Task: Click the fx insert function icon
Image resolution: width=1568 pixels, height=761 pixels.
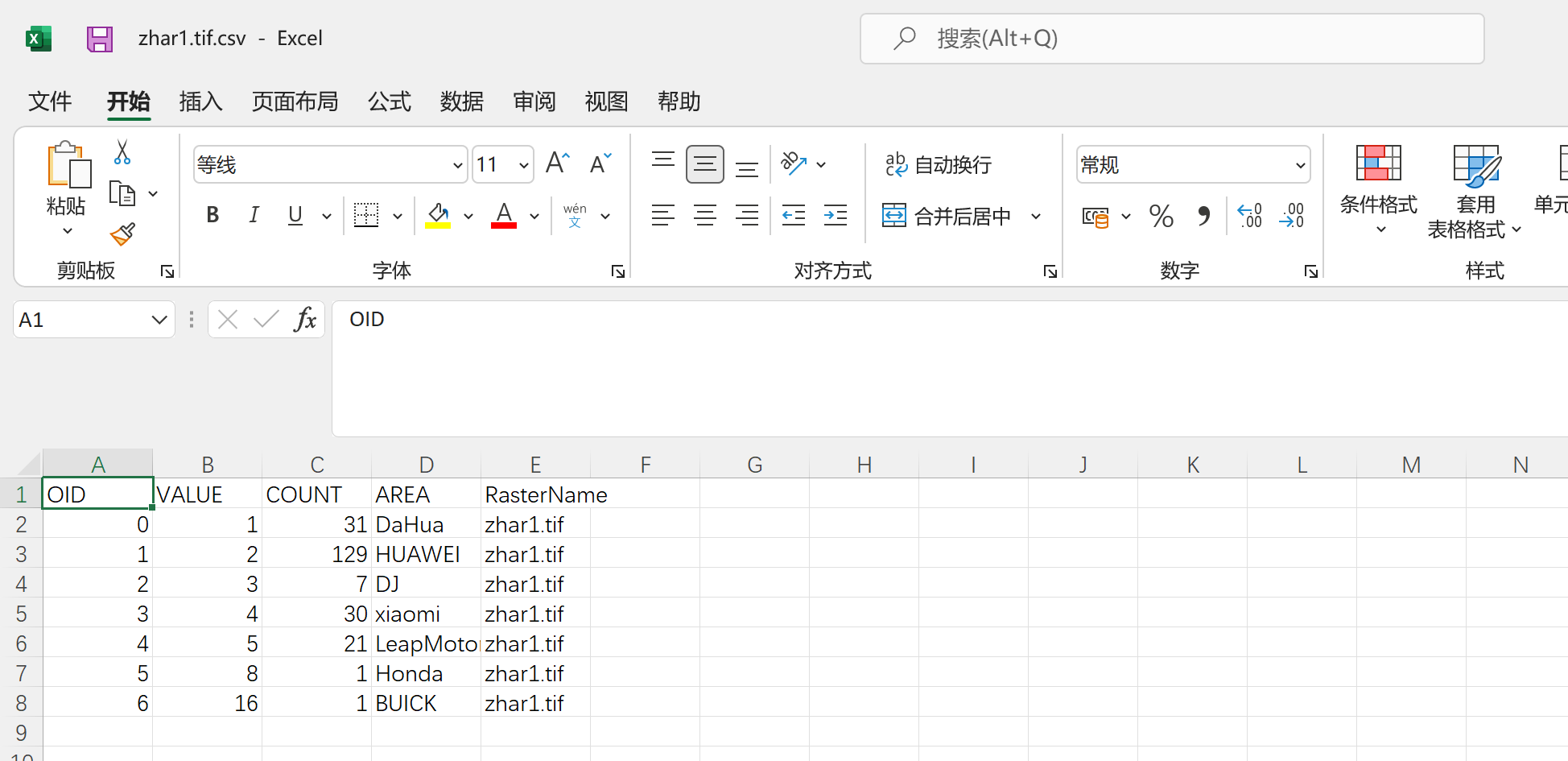Action: click(306, 320)
